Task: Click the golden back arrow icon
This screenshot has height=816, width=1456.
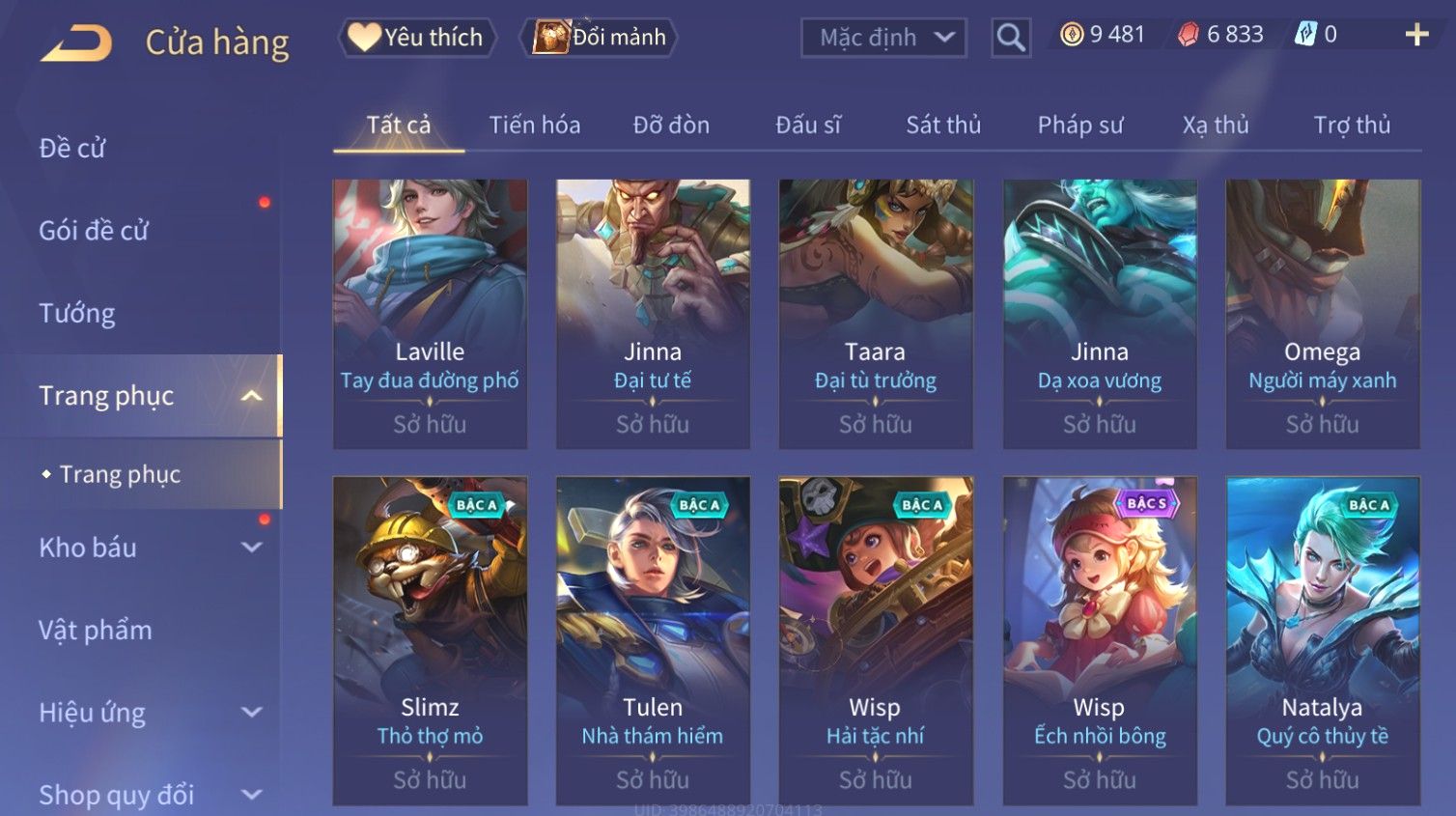Action: [76, 43]
